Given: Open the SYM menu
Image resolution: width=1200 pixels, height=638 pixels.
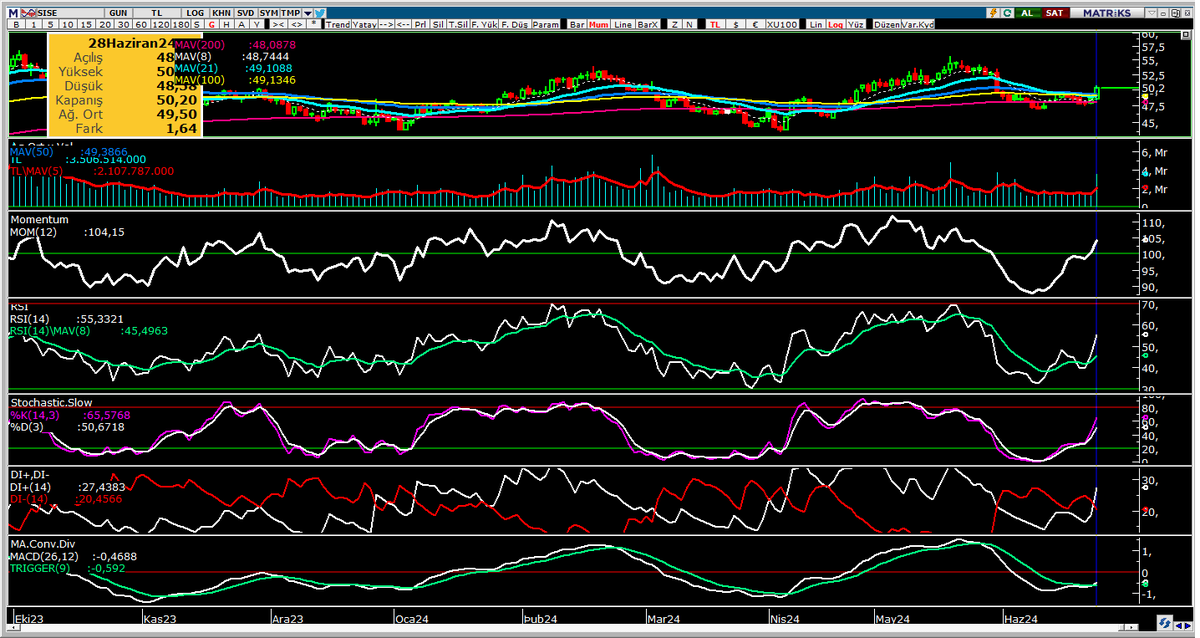Looking at the screenshot, I should click(269, 12).
